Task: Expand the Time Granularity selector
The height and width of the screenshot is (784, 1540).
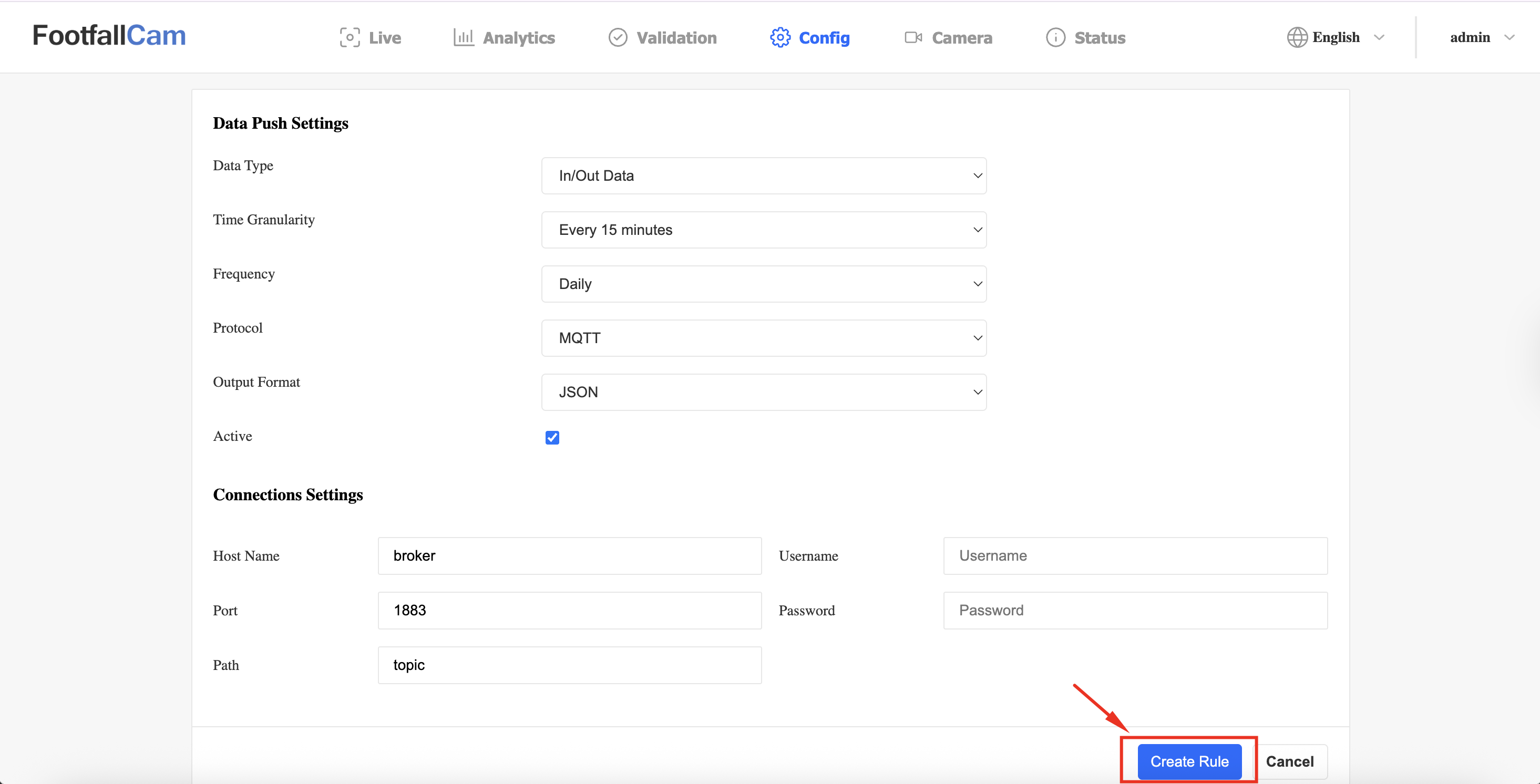Action: coord(763,230)
